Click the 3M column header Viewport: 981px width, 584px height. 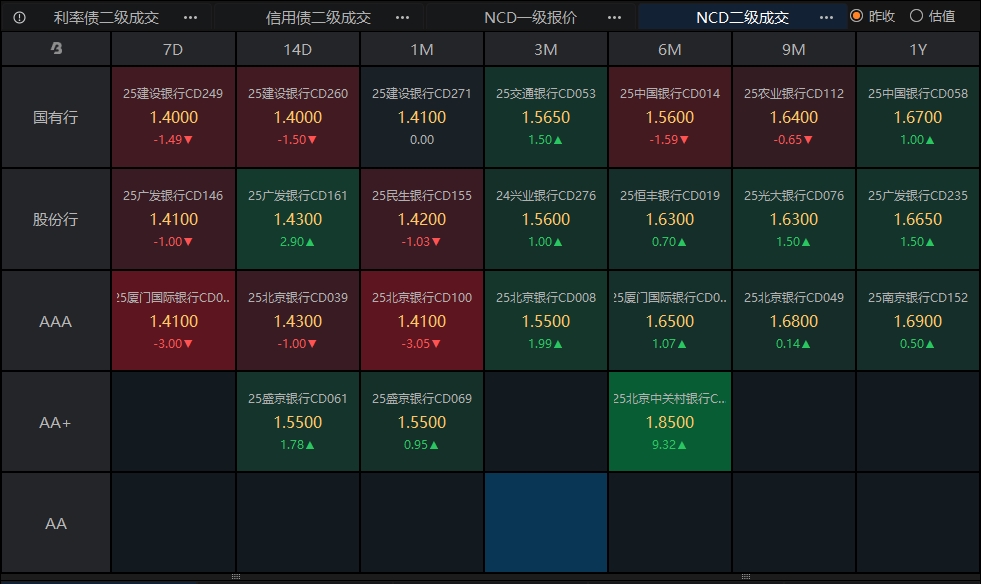(x=546, y=48)
